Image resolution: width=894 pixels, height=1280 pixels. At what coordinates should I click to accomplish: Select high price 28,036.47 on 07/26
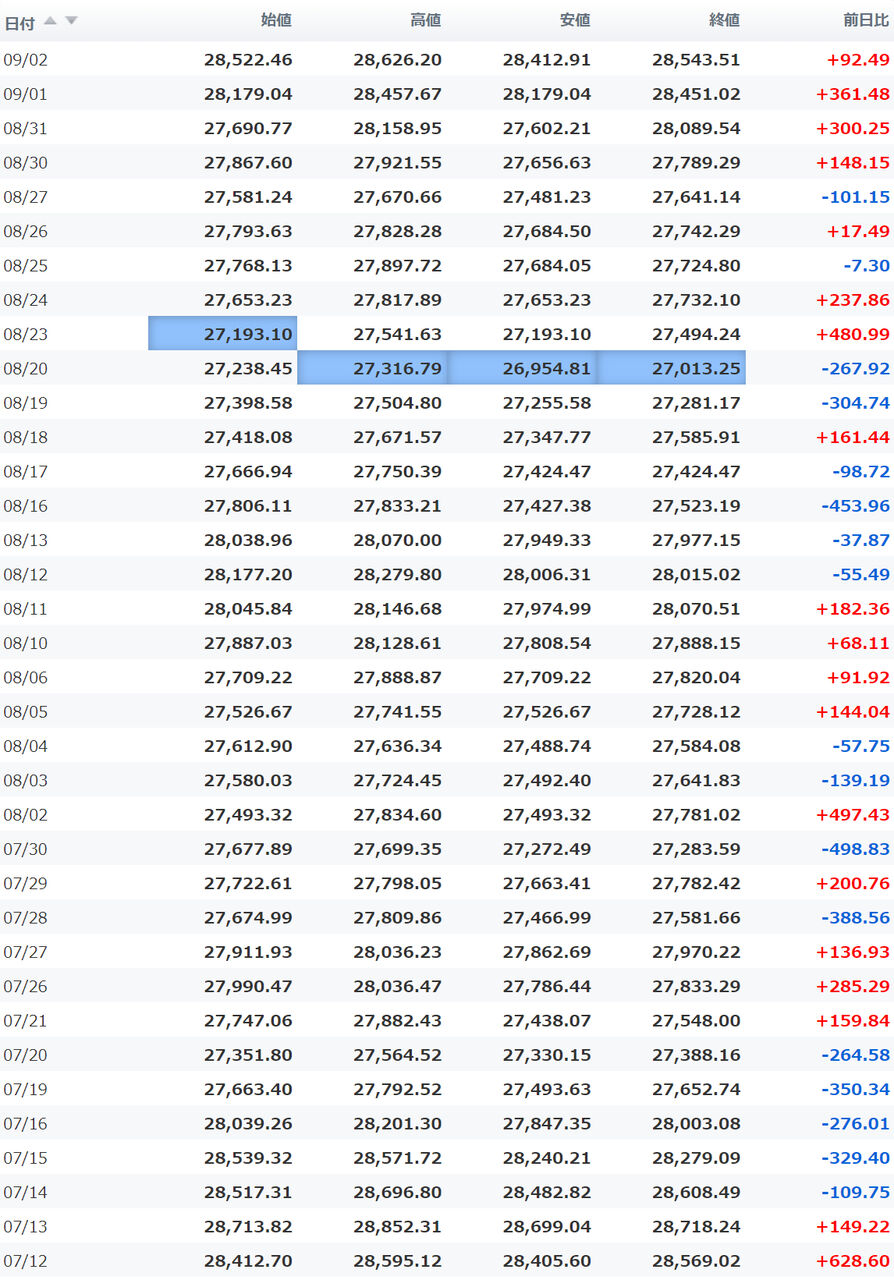(x=397, y=987)
